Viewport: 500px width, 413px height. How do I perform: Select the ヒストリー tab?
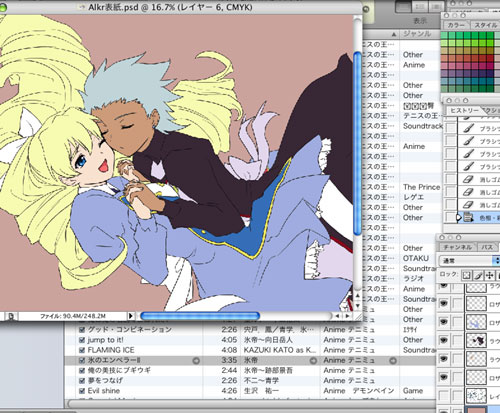(464, 110)
